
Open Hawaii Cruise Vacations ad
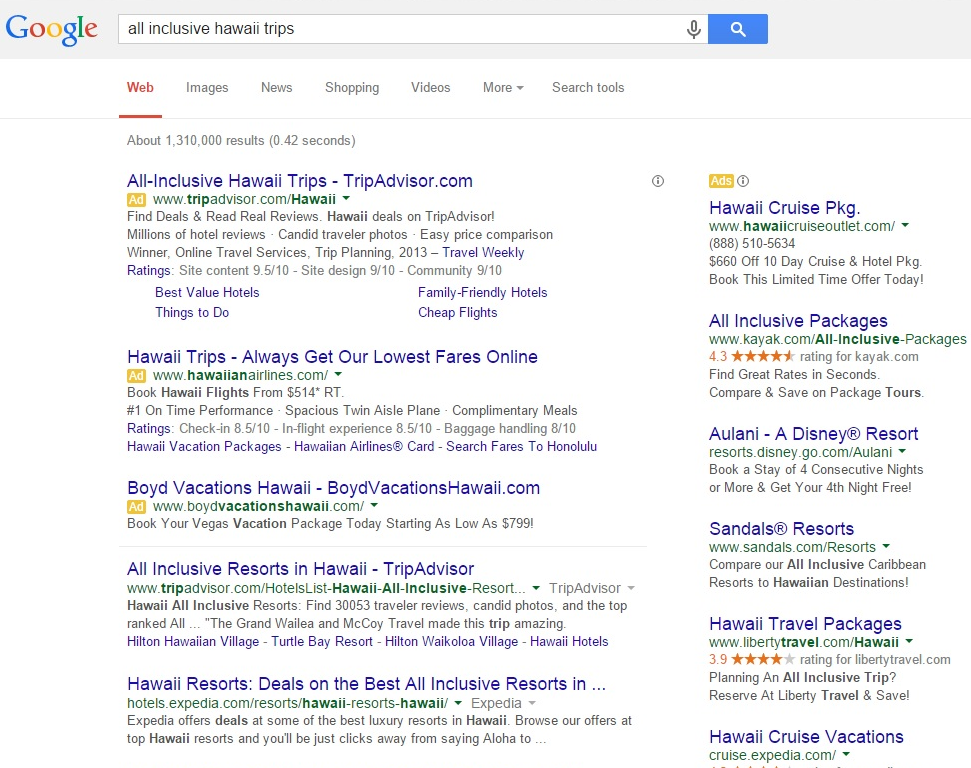[x=806, y=737]
